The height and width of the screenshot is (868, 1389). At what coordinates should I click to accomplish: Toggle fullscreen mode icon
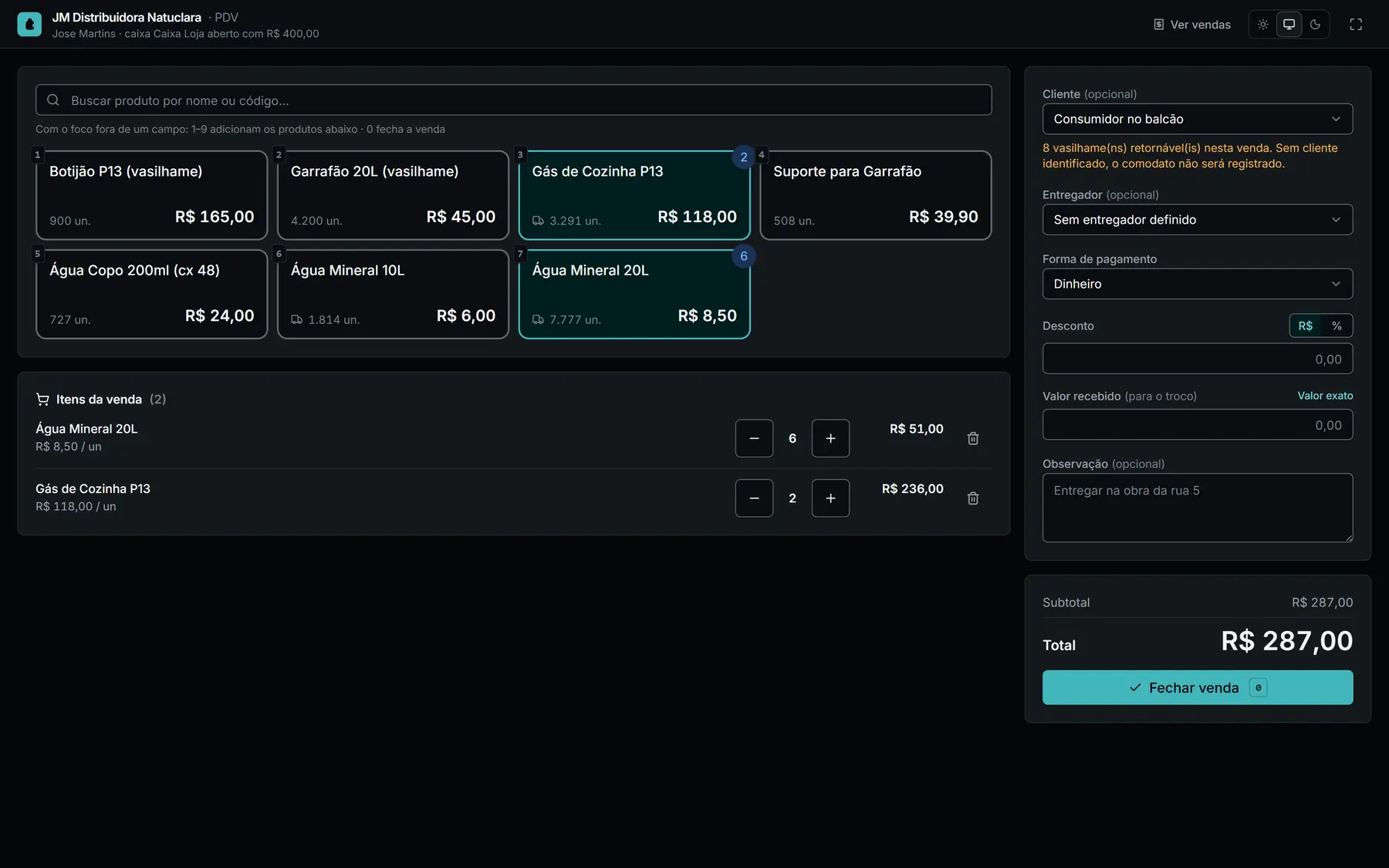(x=1356, y=25)
